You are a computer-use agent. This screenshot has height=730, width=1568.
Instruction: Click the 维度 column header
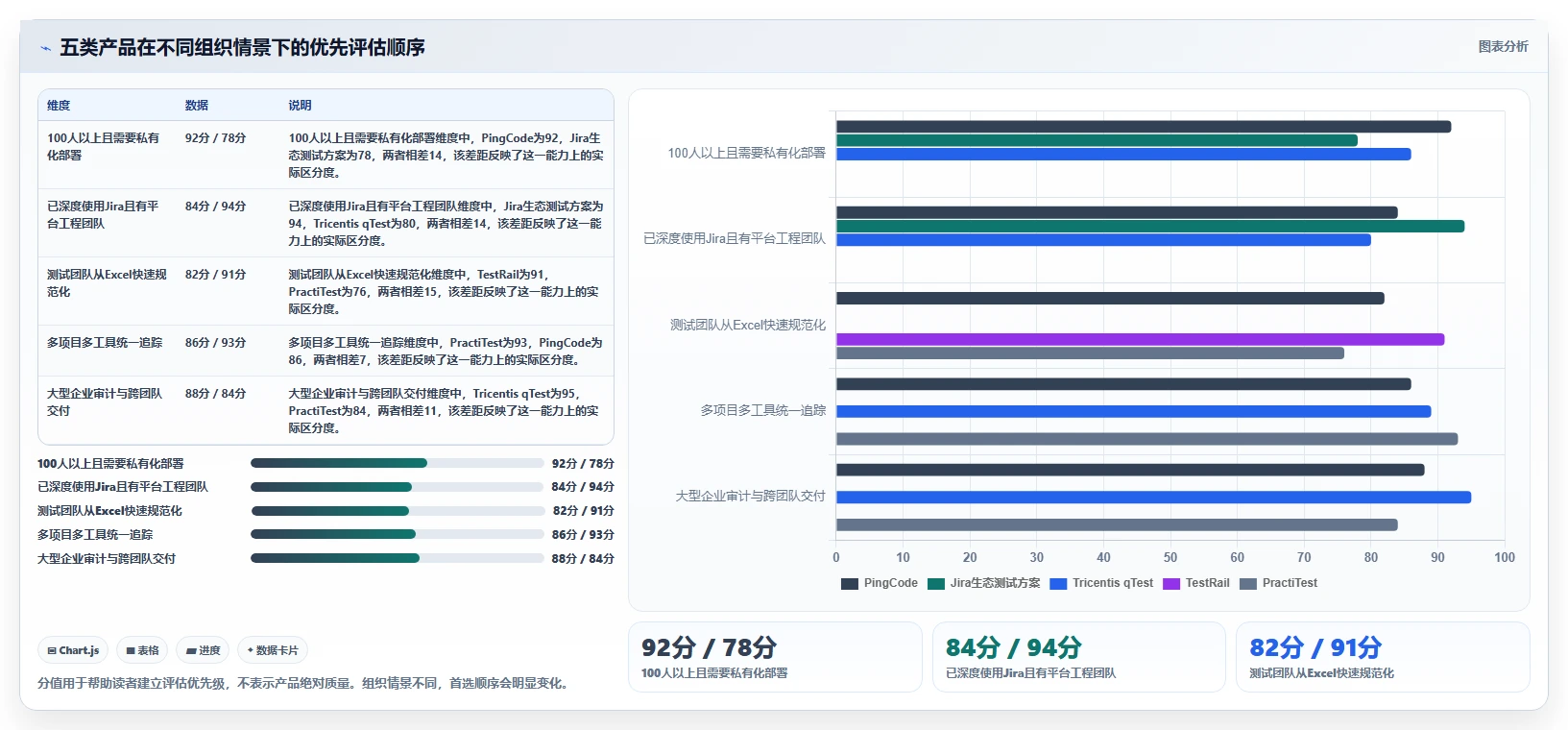pyautogui.click(x=59, y=106)
